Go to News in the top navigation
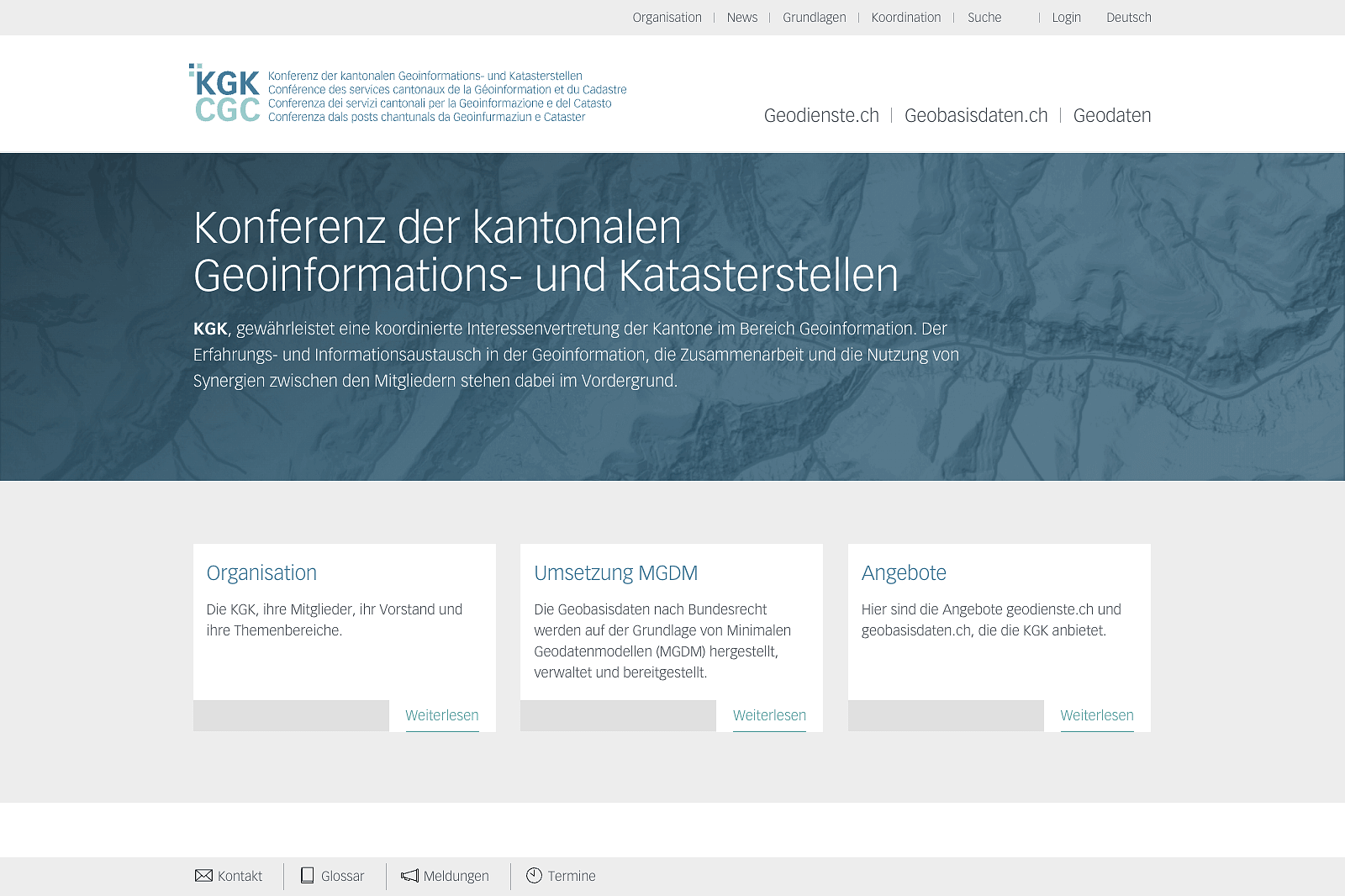Viewport: 1345px width, 896px height. [741, 18]
